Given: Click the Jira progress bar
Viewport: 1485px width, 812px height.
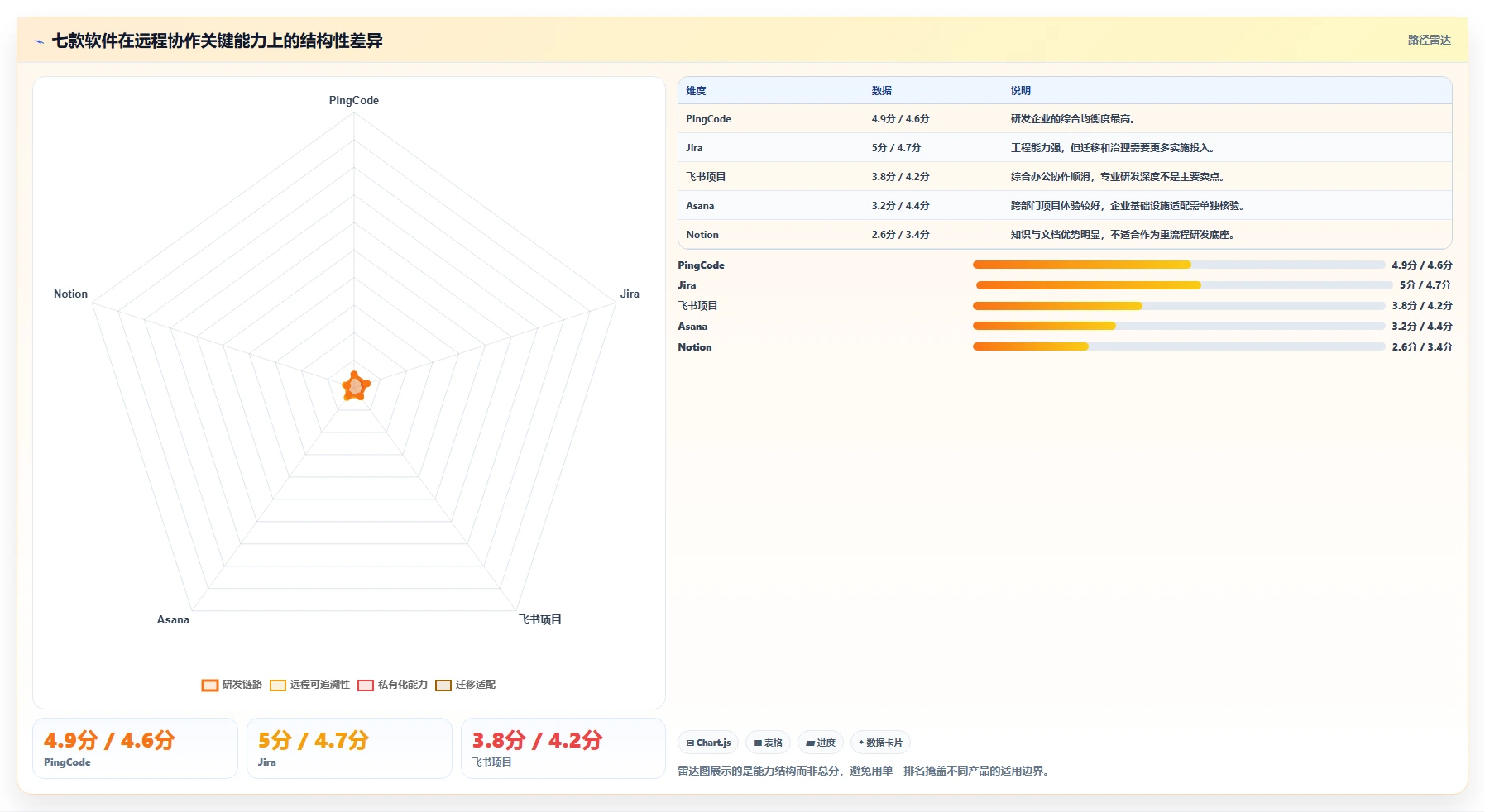Looking at the screenshot, I should point(1183,285).
